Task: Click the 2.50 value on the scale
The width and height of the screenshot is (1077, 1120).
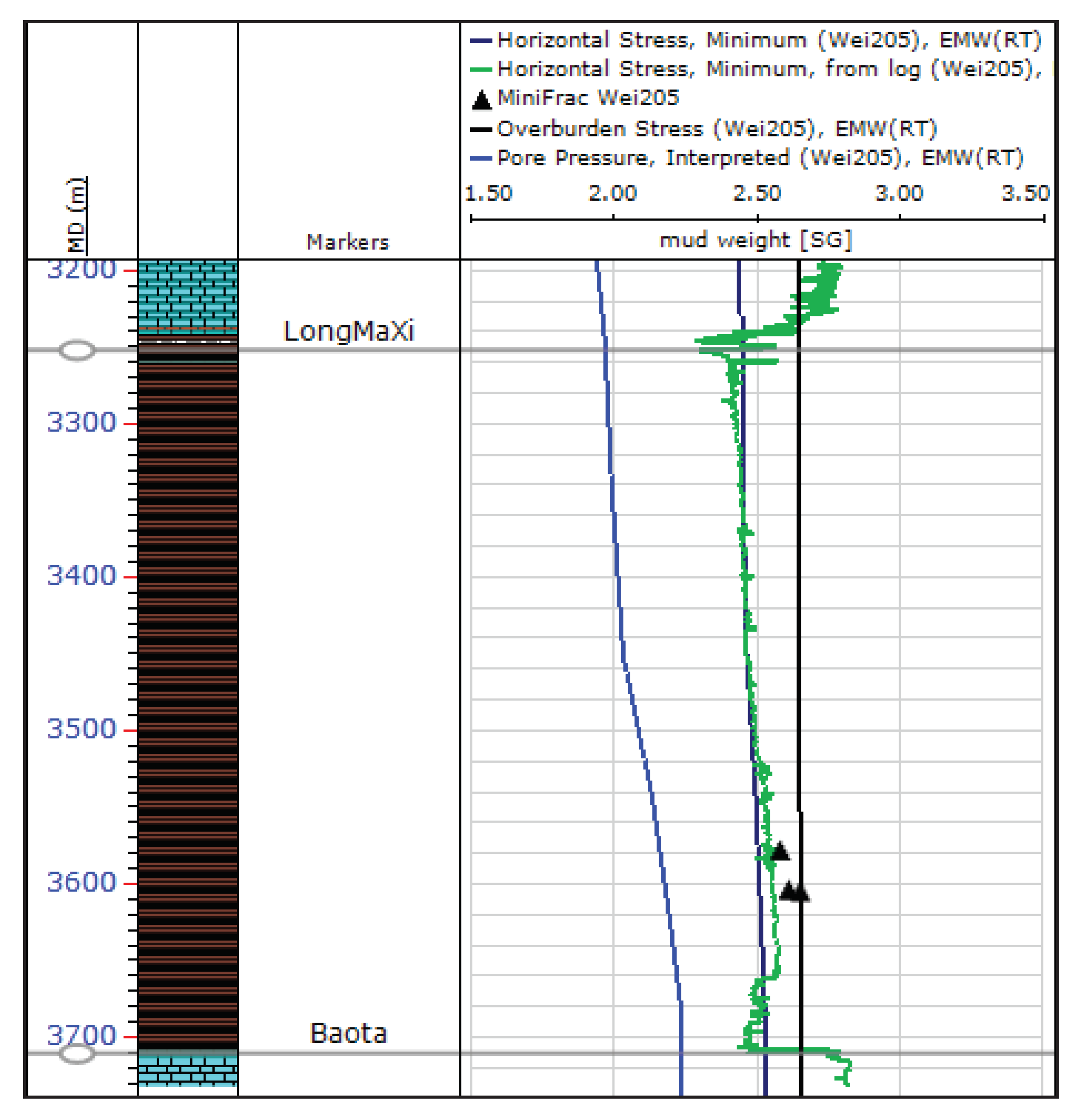Action: (756, 193)
